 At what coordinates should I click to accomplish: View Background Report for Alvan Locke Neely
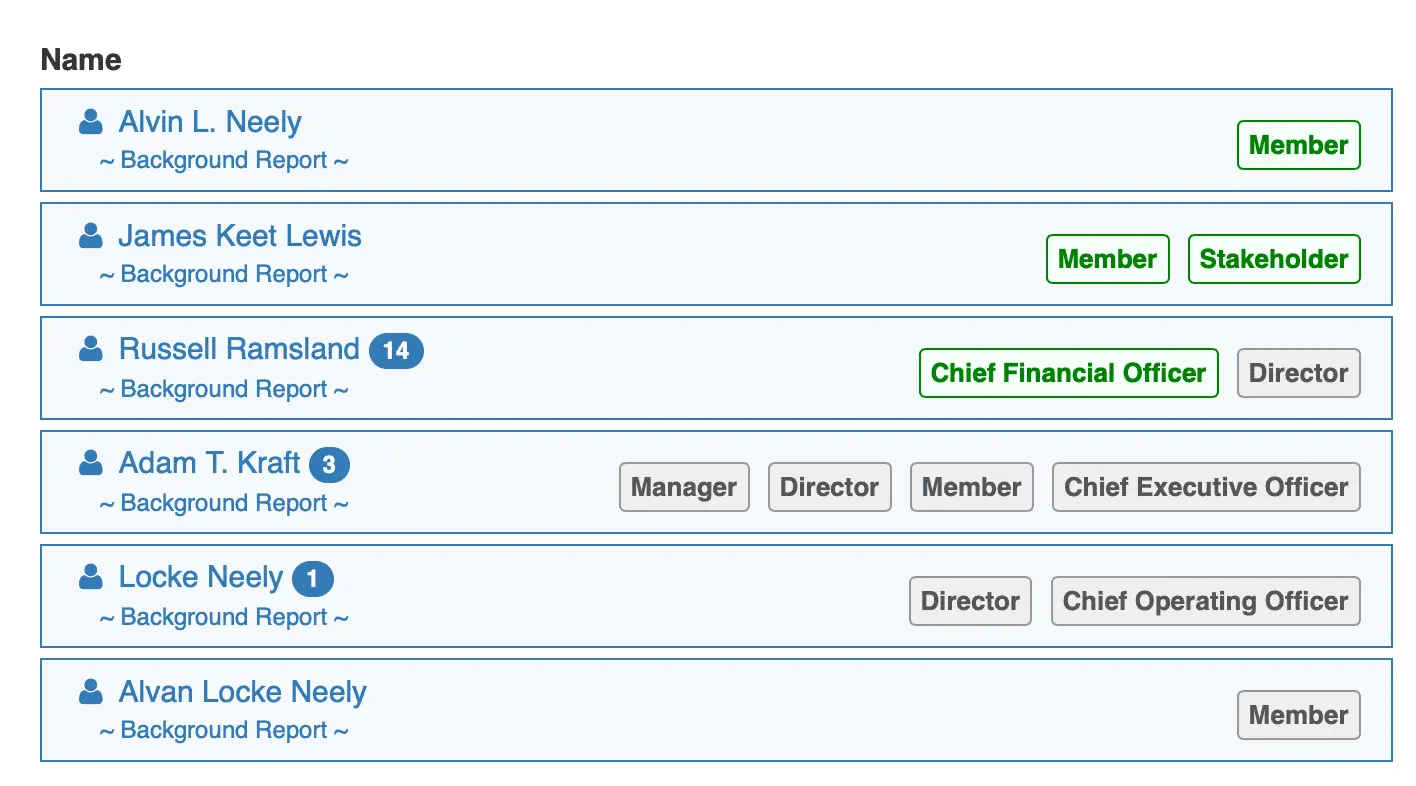click(x=224, y=730)
